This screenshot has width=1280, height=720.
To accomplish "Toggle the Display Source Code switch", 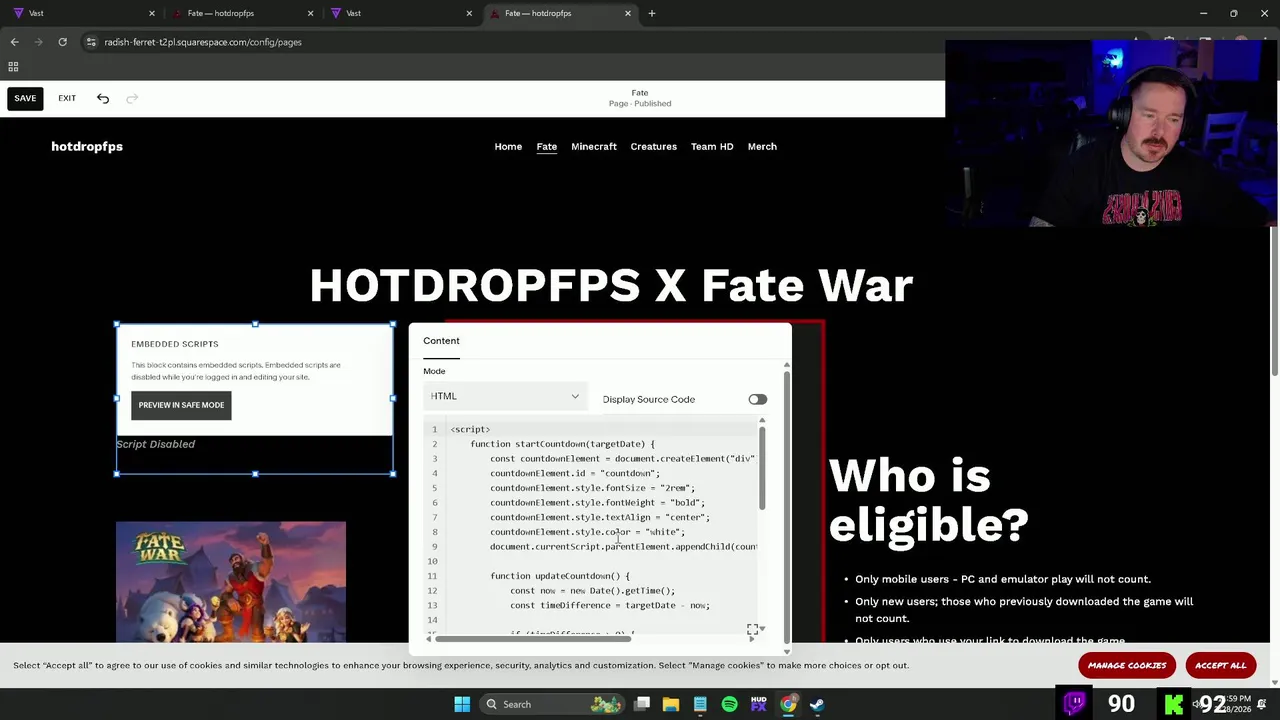I will click(757, 399).
